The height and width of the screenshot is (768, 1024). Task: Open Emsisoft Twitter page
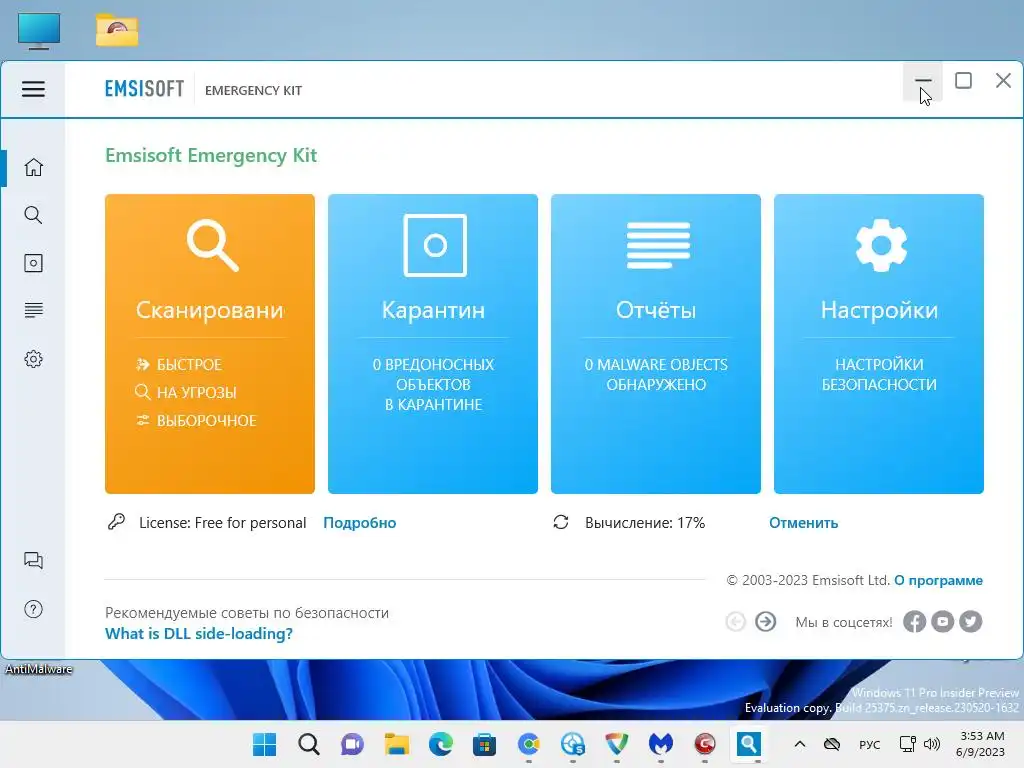coord(970,622)
